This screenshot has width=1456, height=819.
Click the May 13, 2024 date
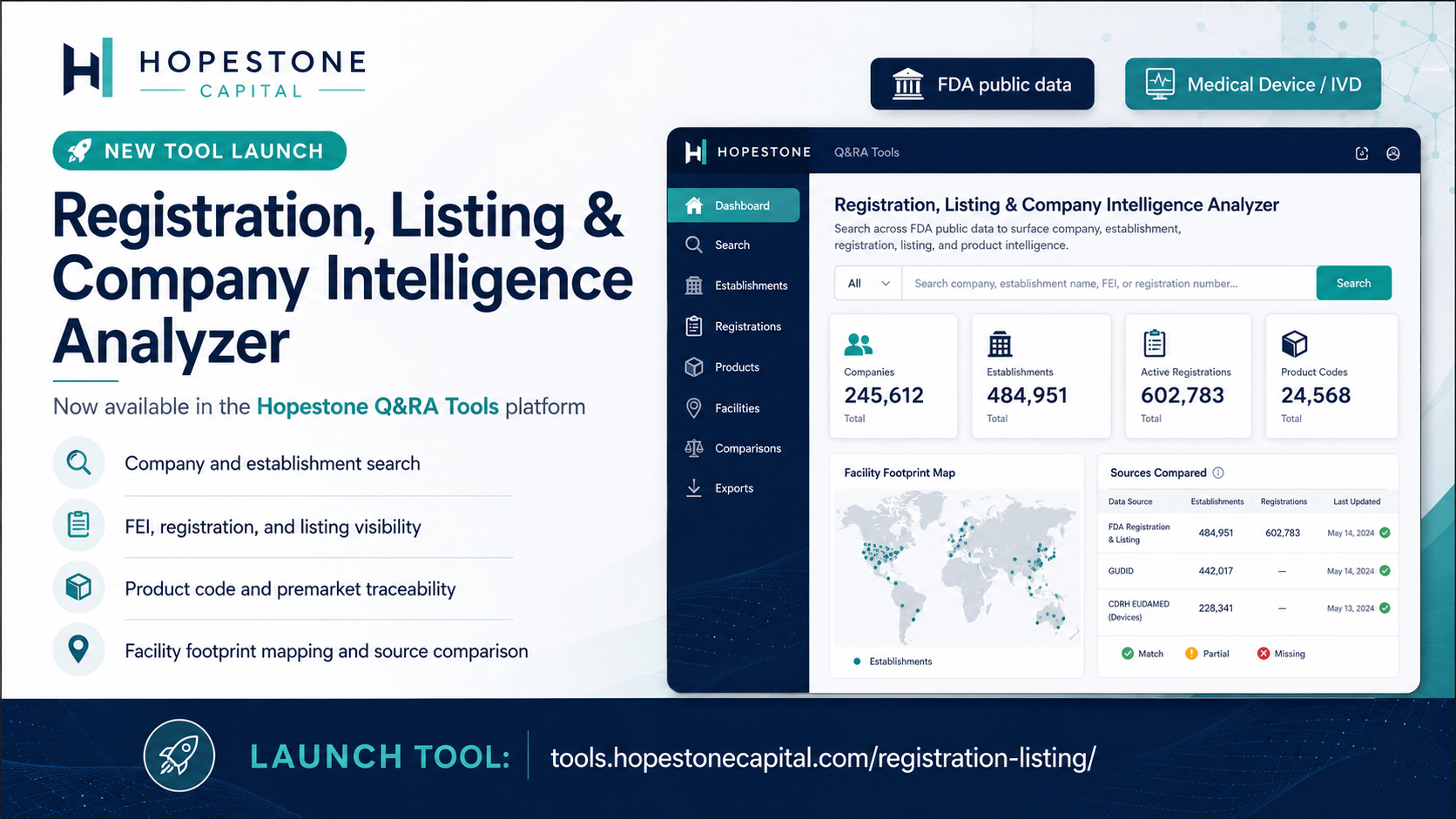point(1351,608)
